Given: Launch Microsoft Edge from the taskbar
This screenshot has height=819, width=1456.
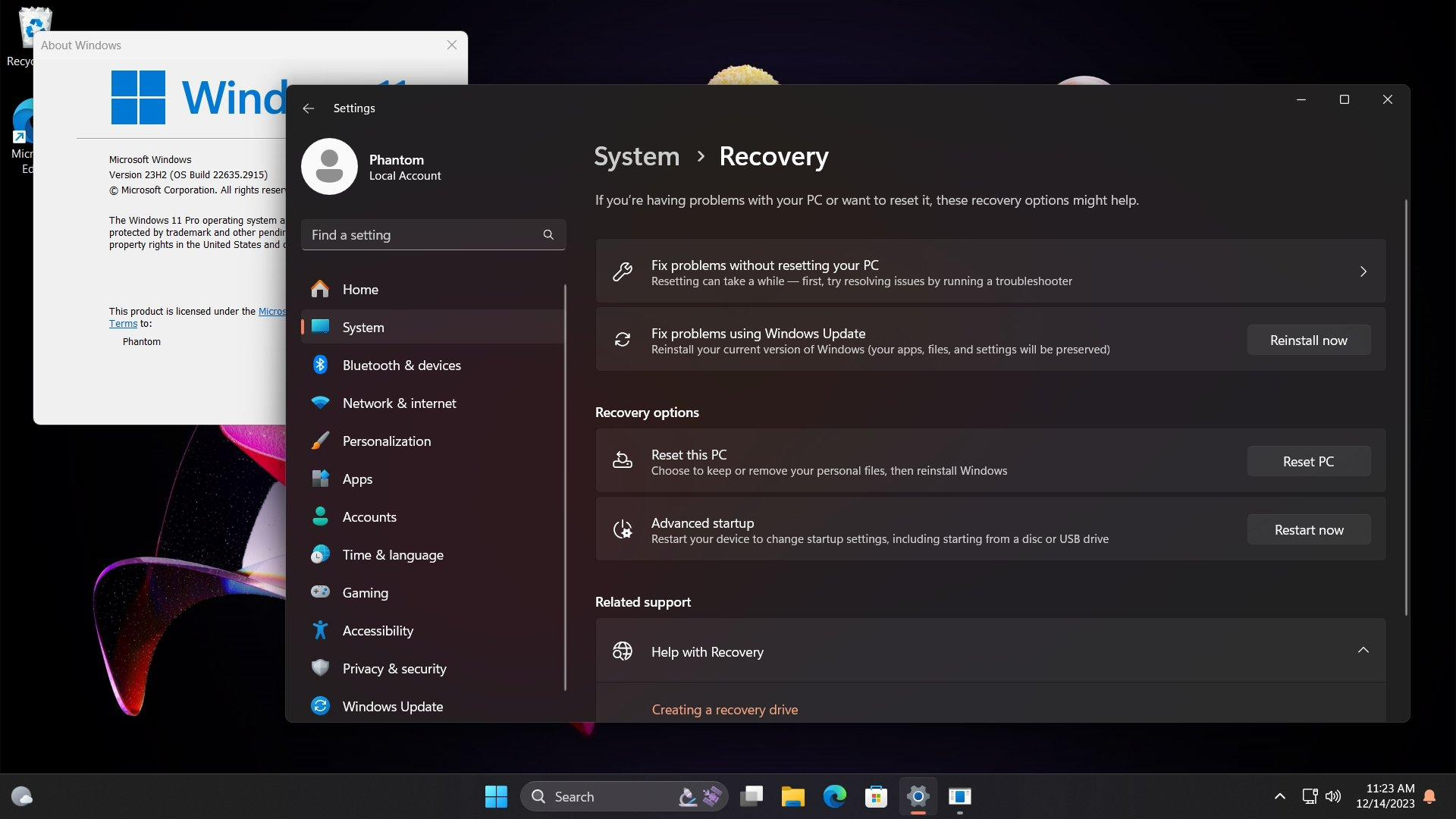Looking at the screenshot, I should tap(834, 796).
